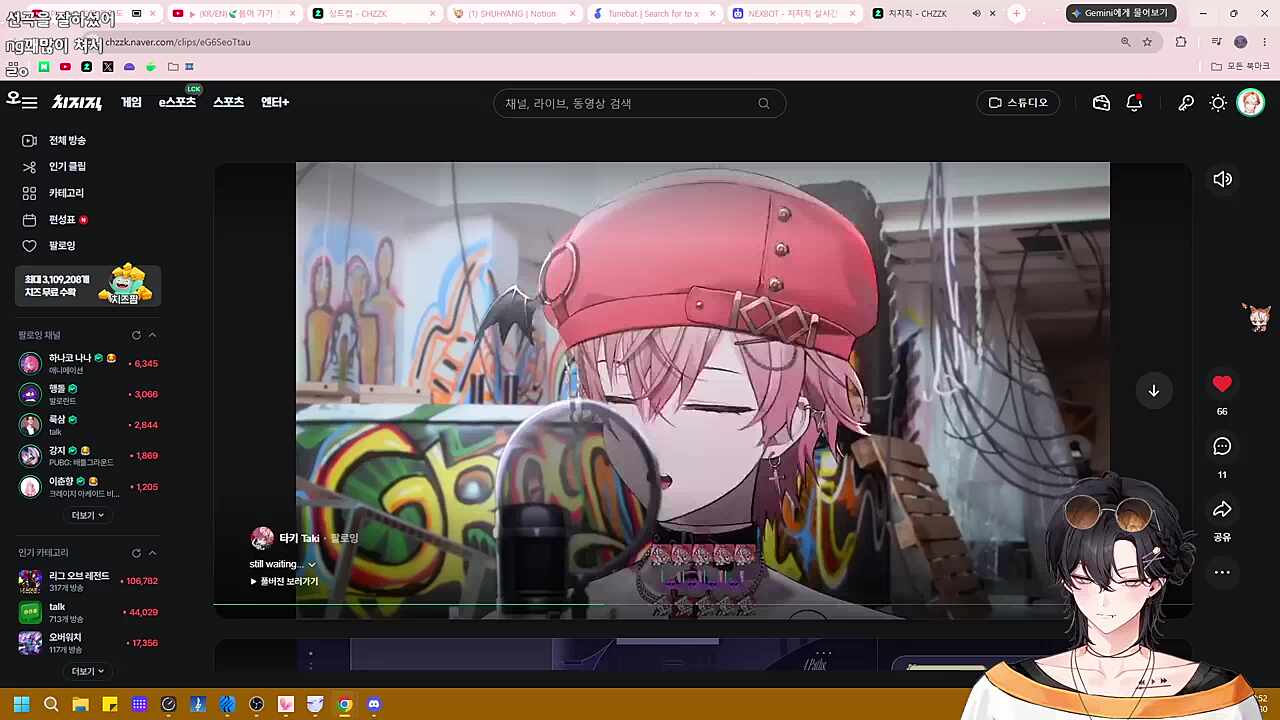Screen dimensions: 1280x720
Task: Open the 타키 Taki channel avatar
Action: [x=262, y=538]
